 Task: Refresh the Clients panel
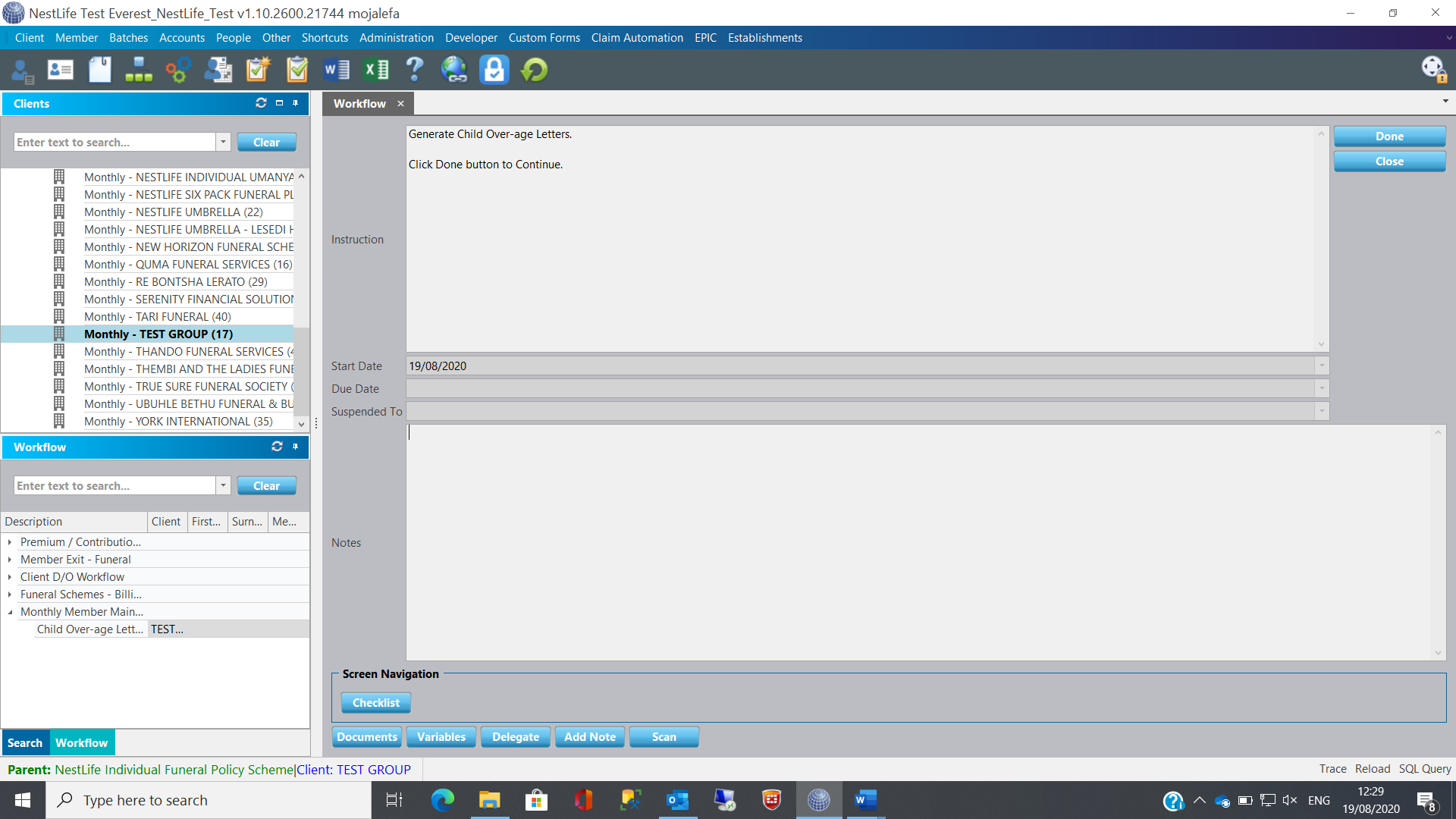261,103
